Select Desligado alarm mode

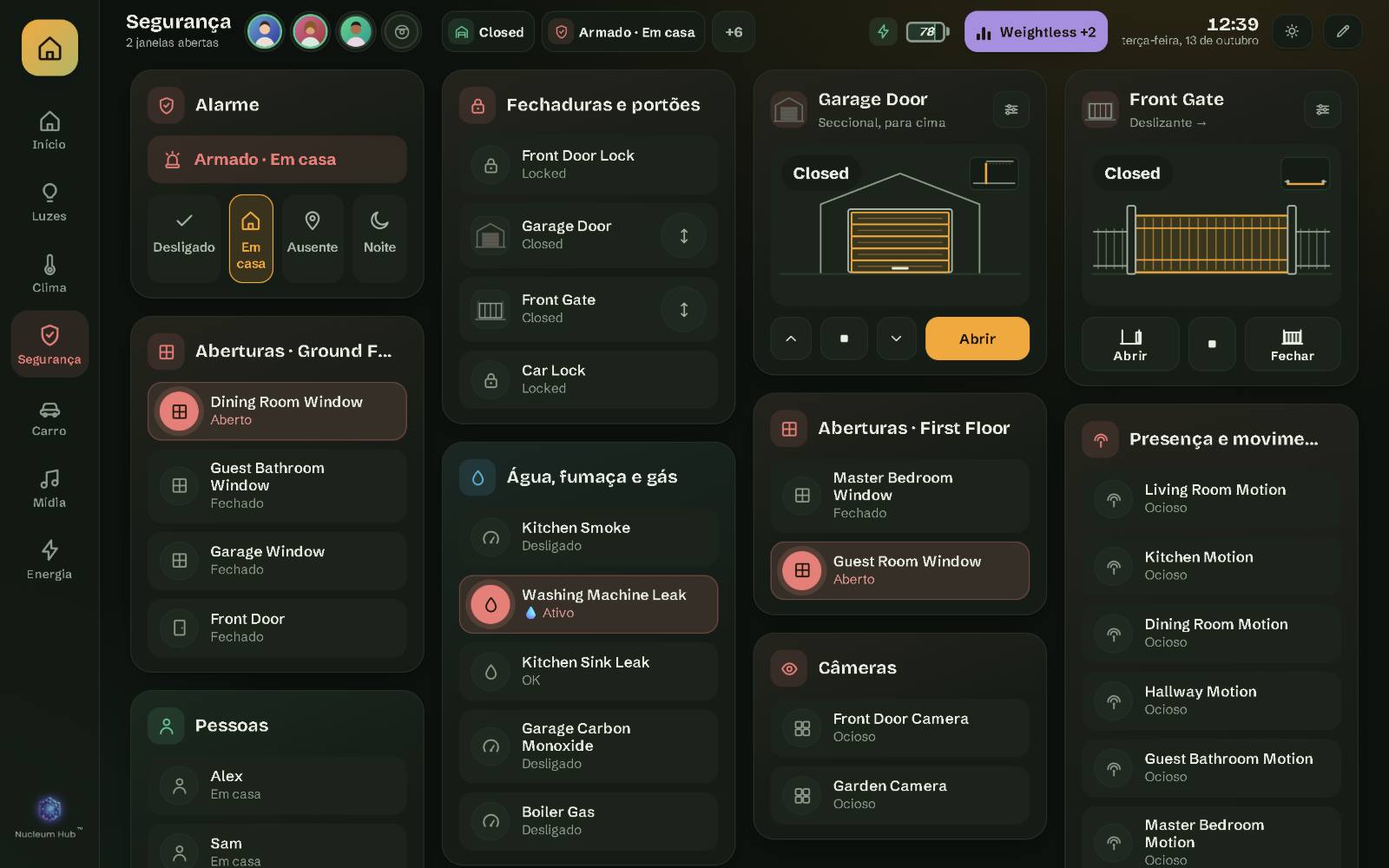[184, 238]
